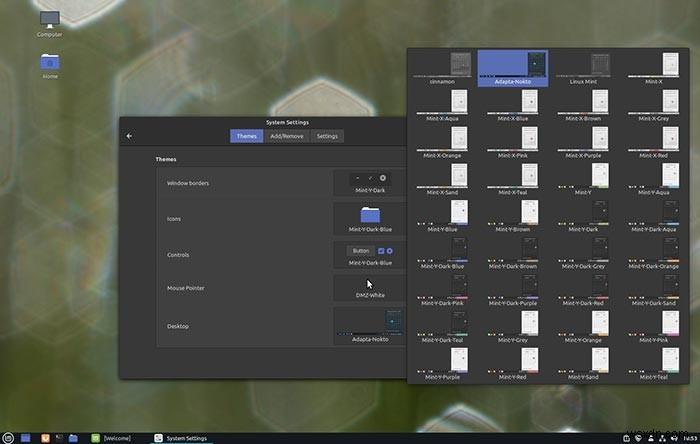The image size is (700, 444).
Task: Select the Mint-X-Grey theme
Action: [654, 105]
